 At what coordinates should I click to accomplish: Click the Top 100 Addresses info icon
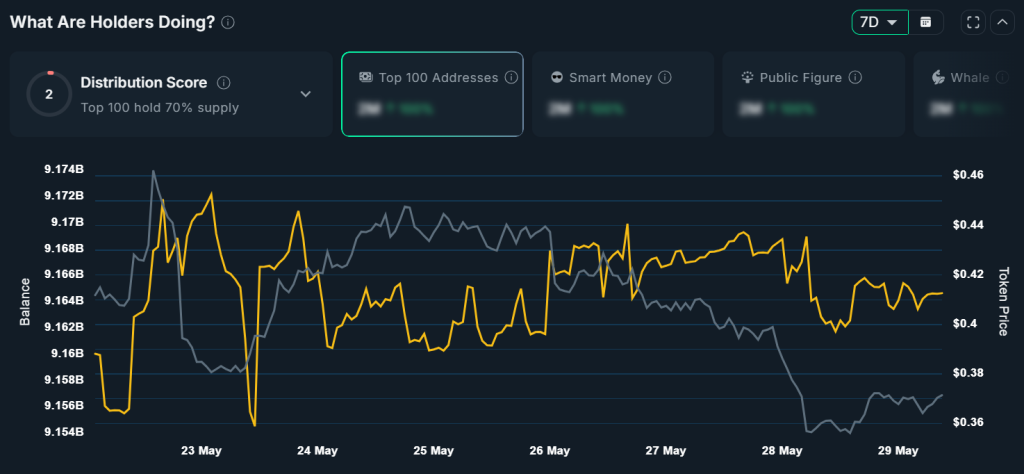[511, 78]
